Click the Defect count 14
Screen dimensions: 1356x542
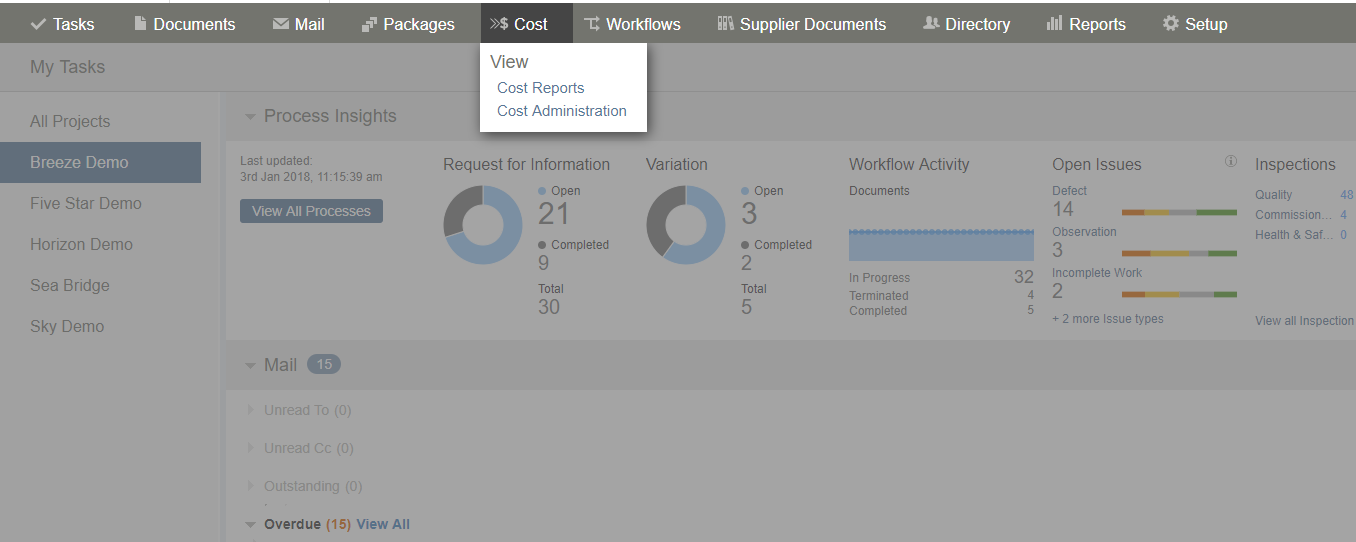point(1063,209)
